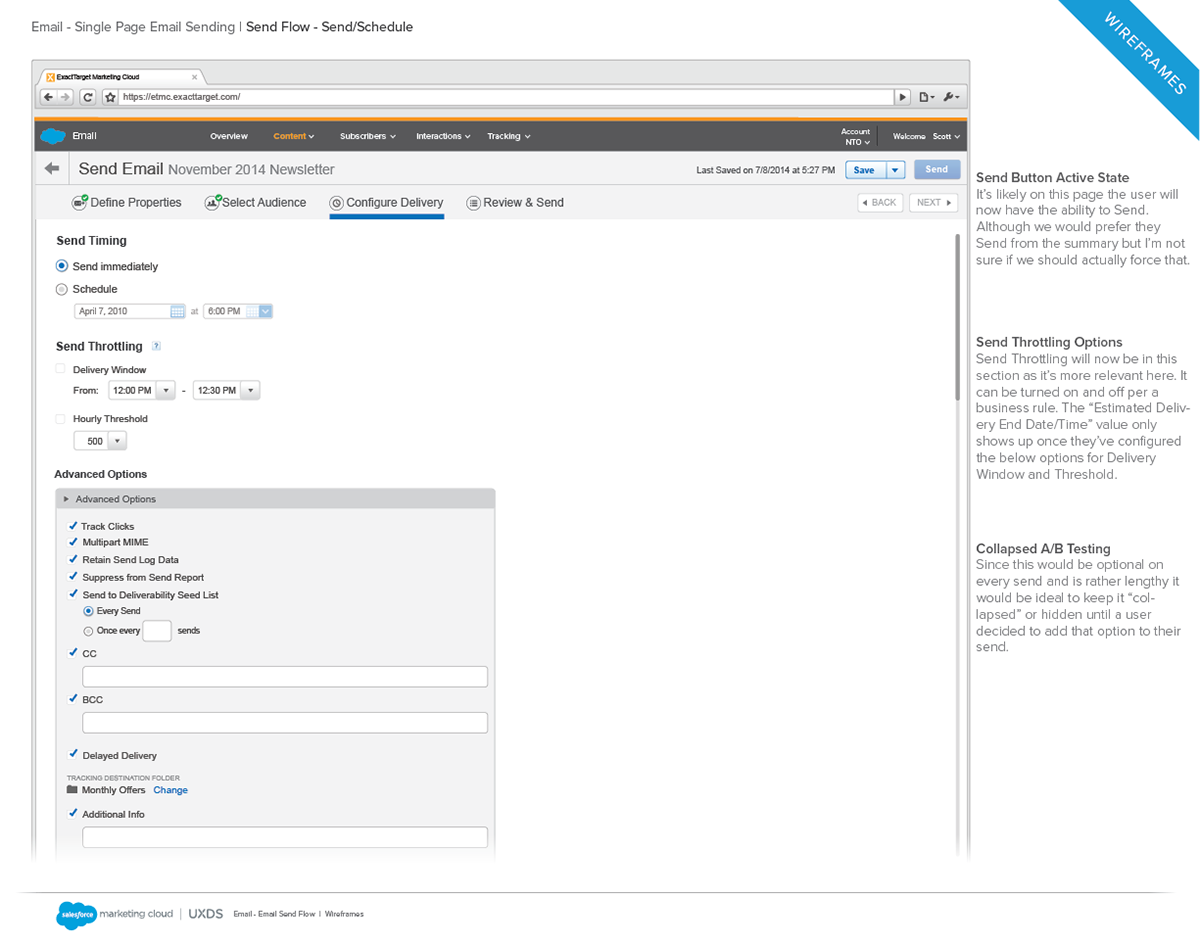Select the Once every sends radio option
1200x945 pixels.
tap(88, 631)
